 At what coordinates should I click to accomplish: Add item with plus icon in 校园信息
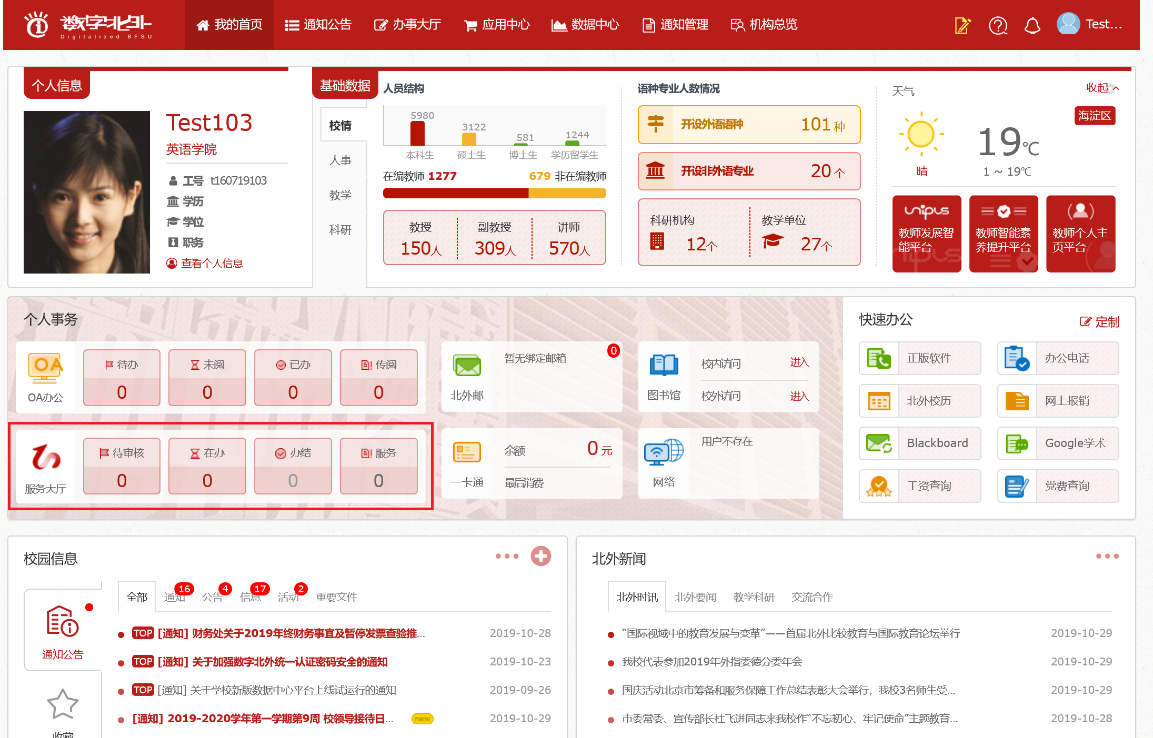tap(541, 556)
